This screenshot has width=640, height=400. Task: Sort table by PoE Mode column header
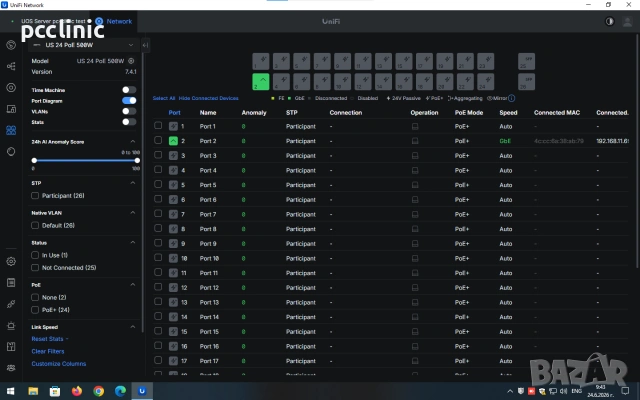(469, 113)
